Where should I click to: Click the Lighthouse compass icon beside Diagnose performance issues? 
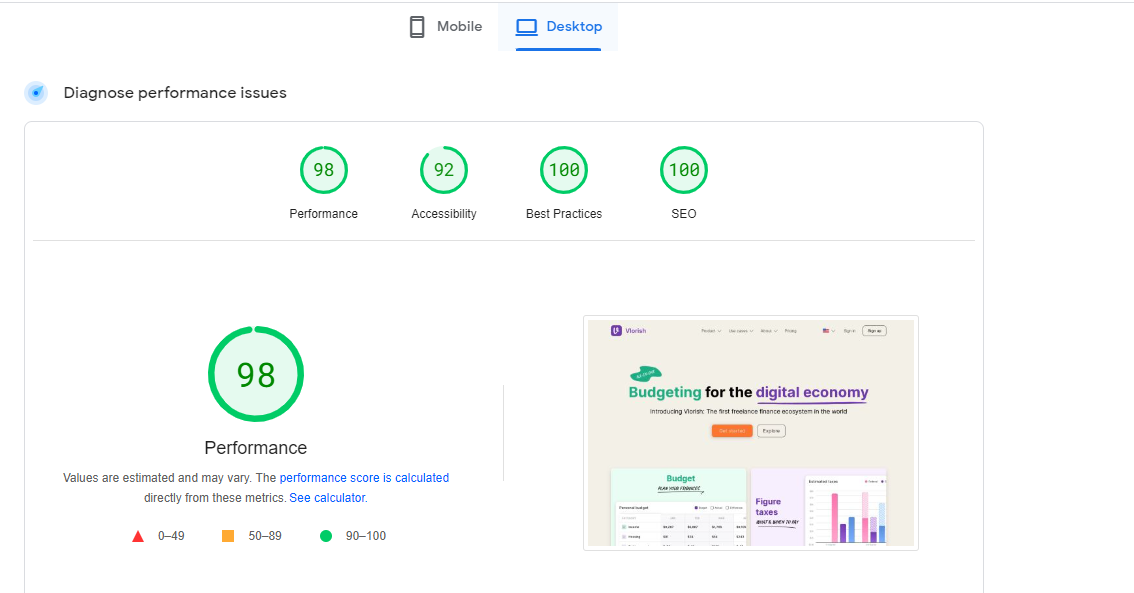point(36,92)
